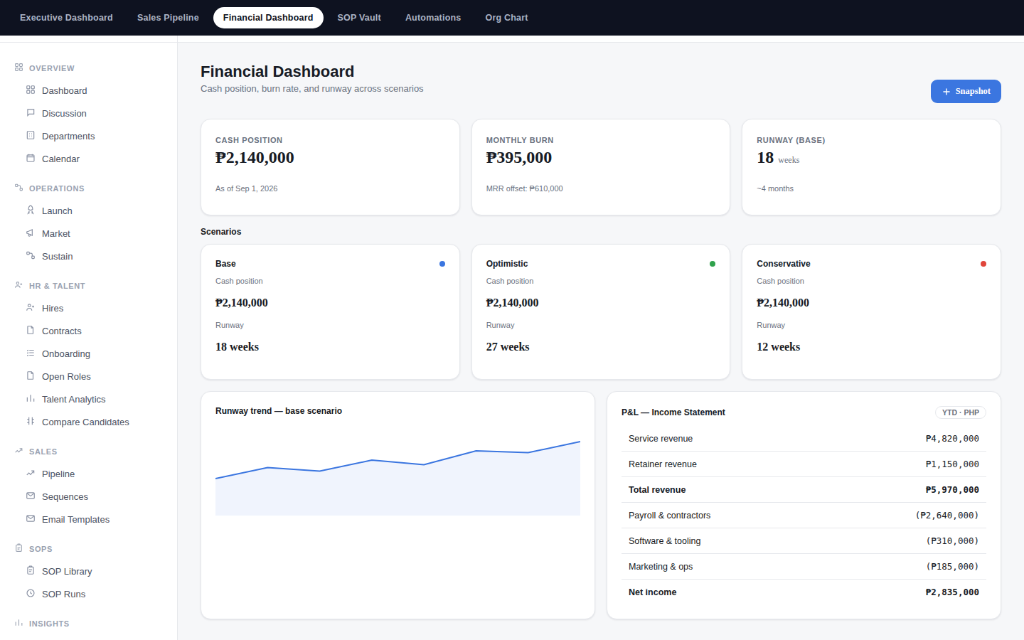Click the Overview section grid icon
The height and width of the screenshot is (640, 1024).
(19, 67)
